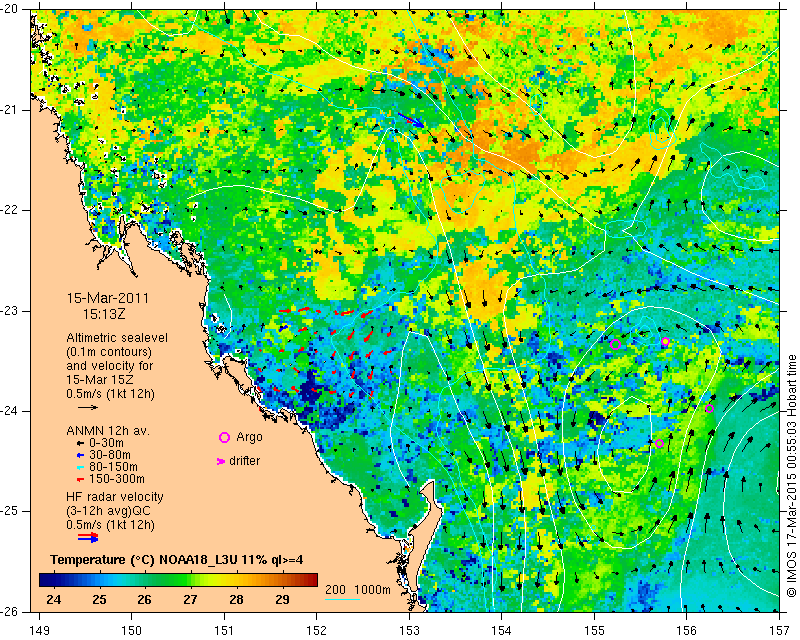The width and height of the screenshot is (800, 640).
Task: Select the Argo float circle near 156.2E 24S
Action: coord(709,408)
